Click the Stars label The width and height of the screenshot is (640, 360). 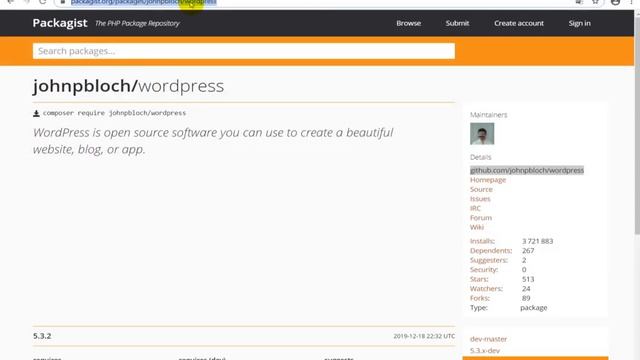pyautogui.click(x=479, y=279)
